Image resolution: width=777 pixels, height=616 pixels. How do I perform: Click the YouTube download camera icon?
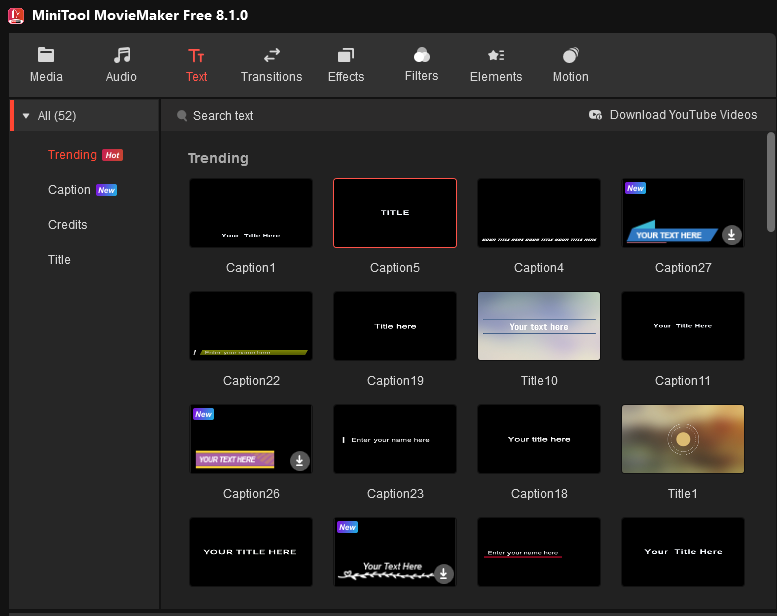(x=595, y=115)
